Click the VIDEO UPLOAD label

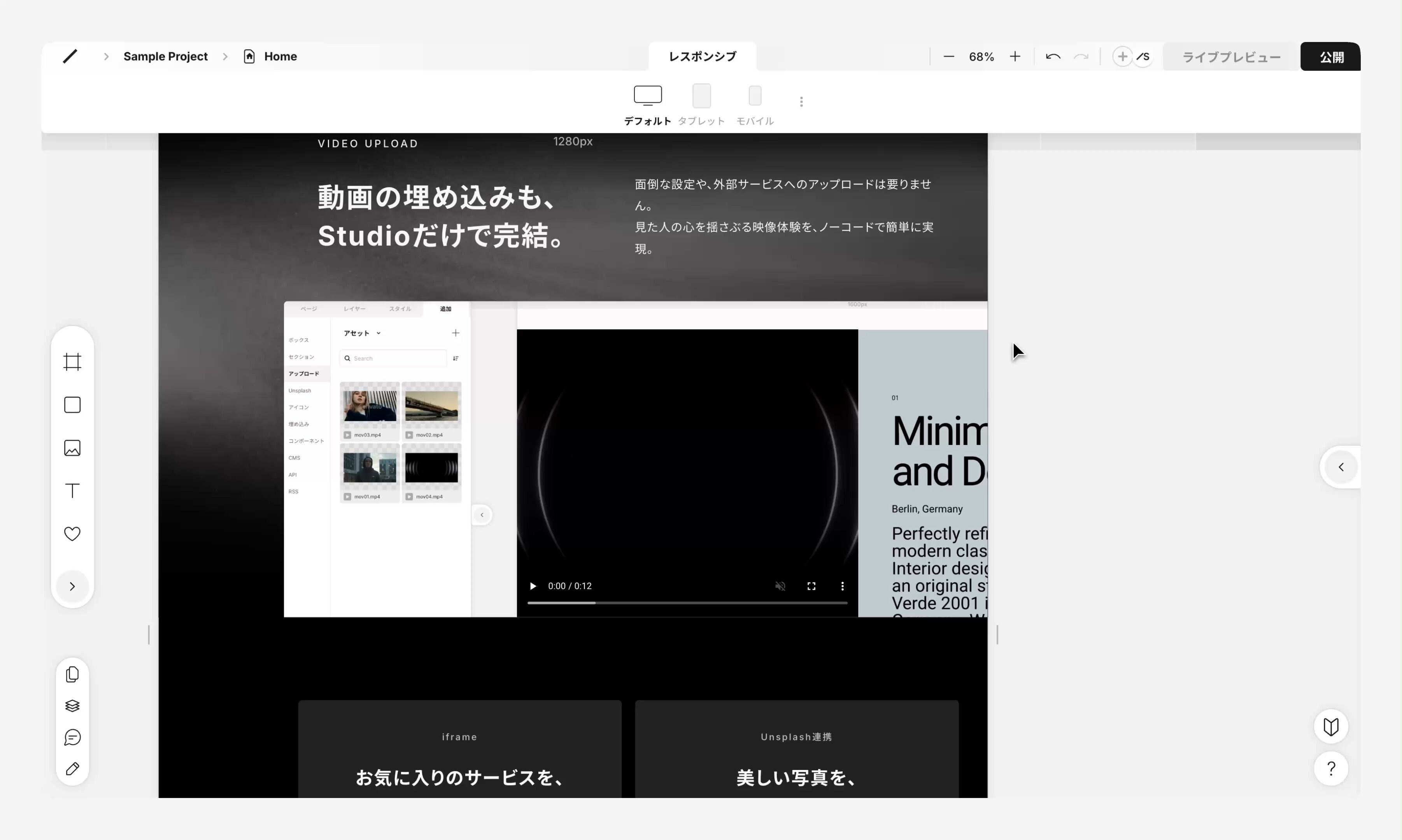(368, 144)
